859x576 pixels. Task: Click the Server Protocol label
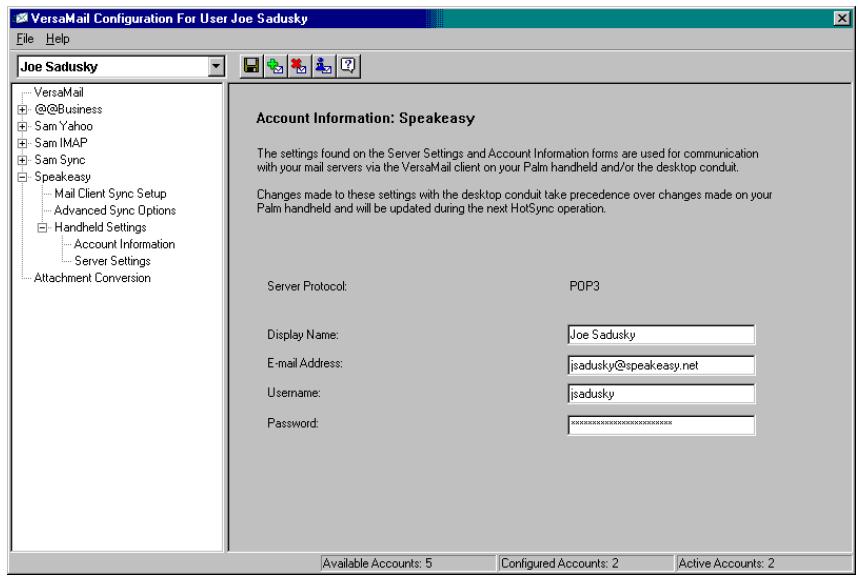coord(307,286)
